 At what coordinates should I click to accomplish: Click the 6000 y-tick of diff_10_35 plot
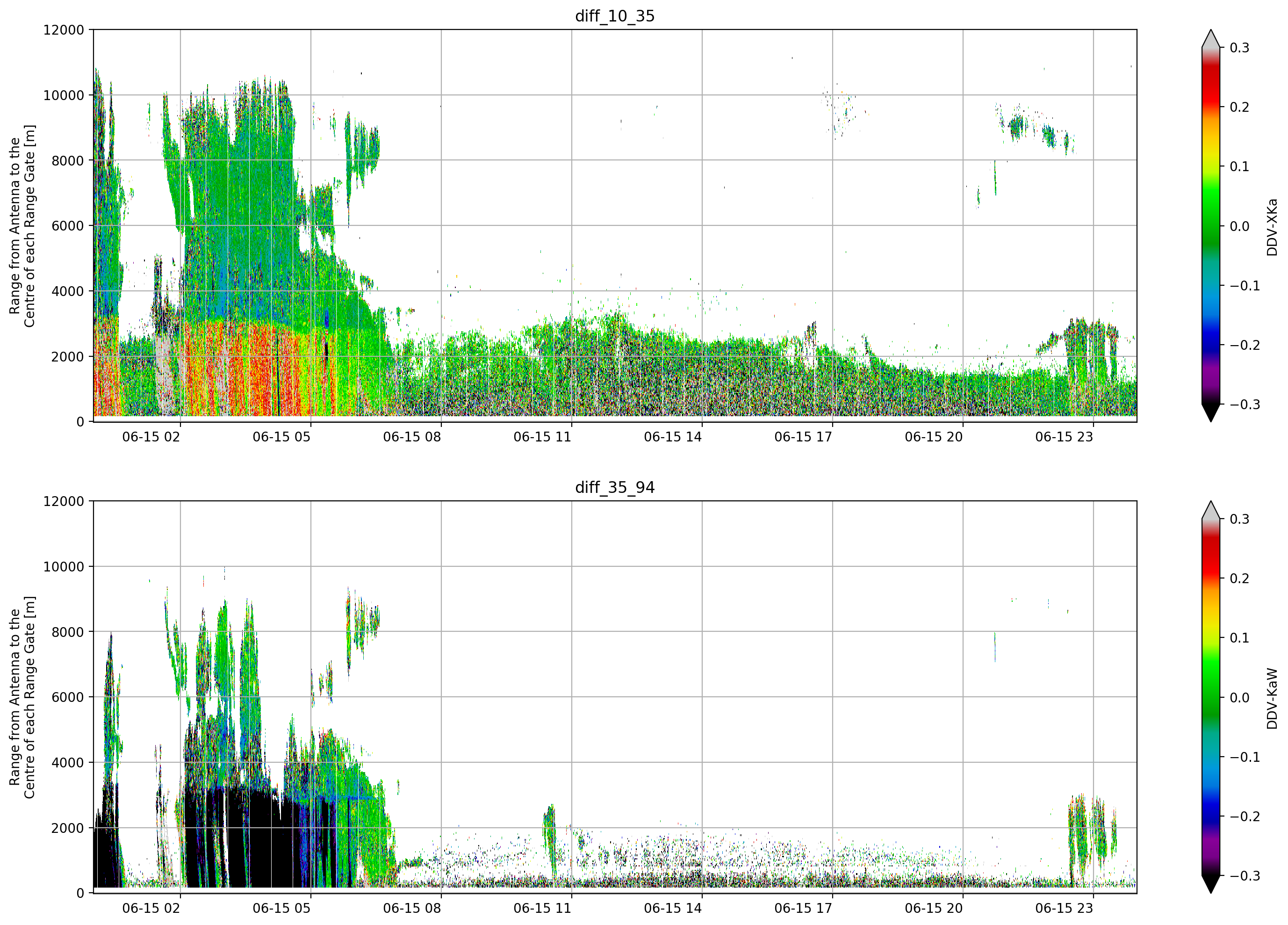68,226
